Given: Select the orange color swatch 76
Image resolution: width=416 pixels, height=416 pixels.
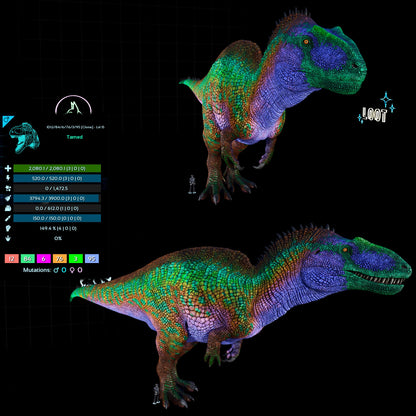Looking at the screenshot, I should pos(60,259).
